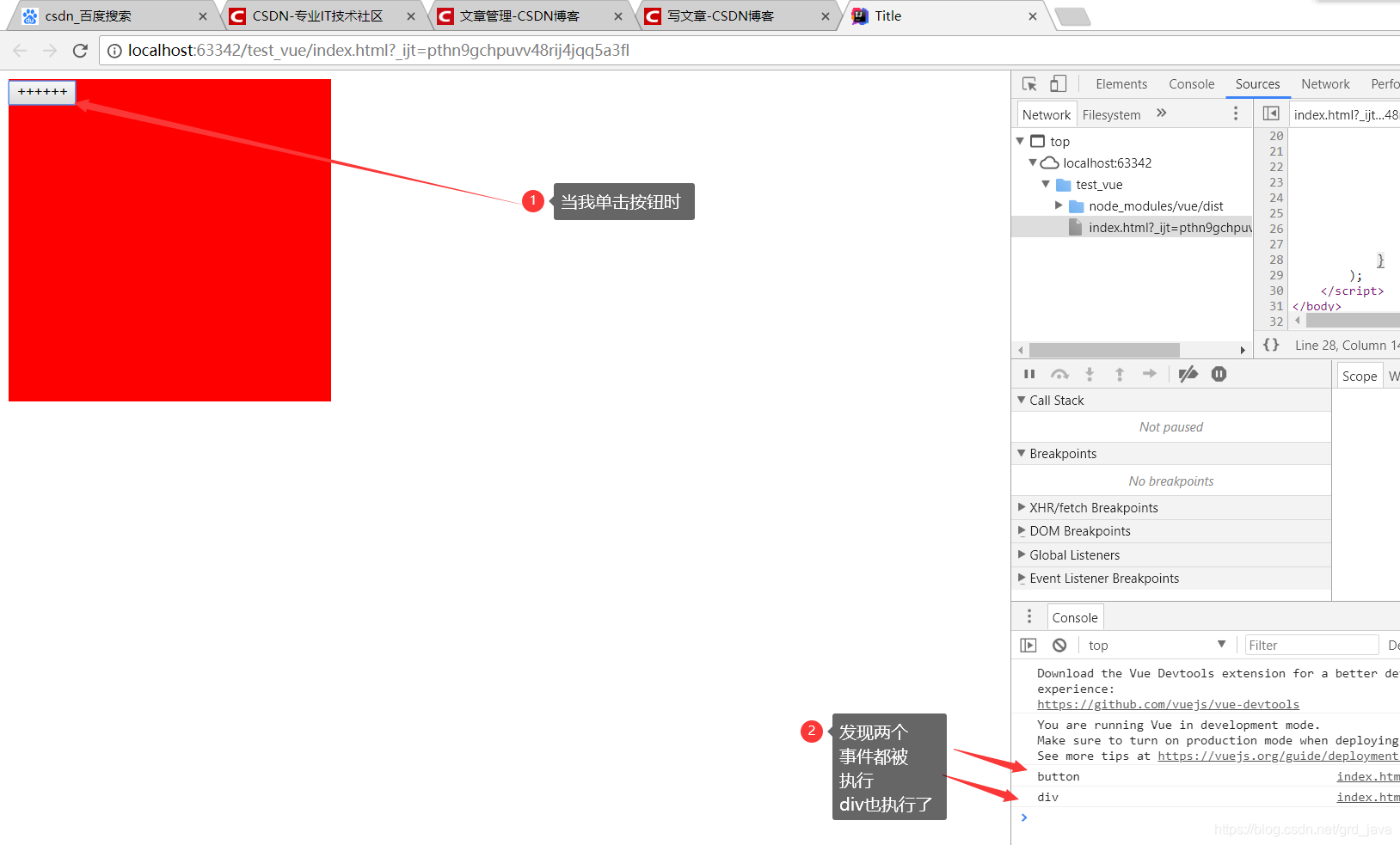
Task: Pretty print source with braces icon
Action: tap(1271, 345)
